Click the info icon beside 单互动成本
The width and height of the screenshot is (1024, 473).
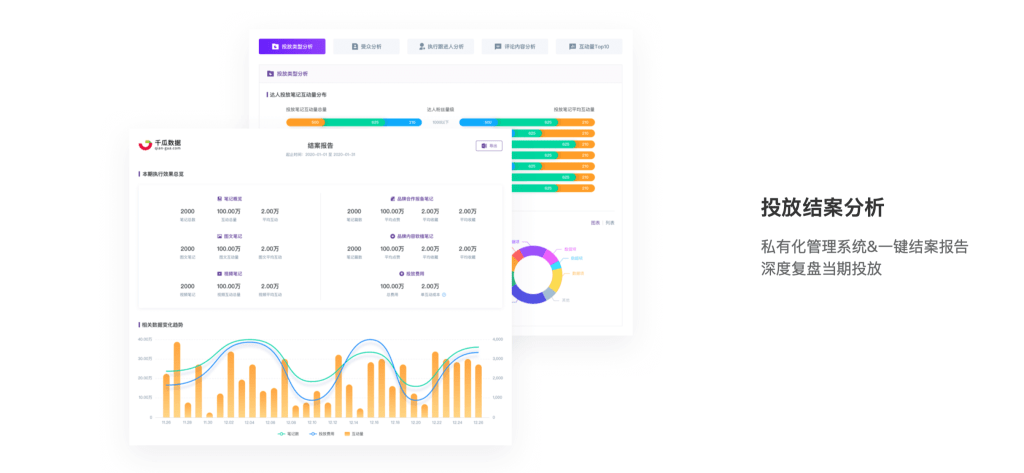[444, 295]
